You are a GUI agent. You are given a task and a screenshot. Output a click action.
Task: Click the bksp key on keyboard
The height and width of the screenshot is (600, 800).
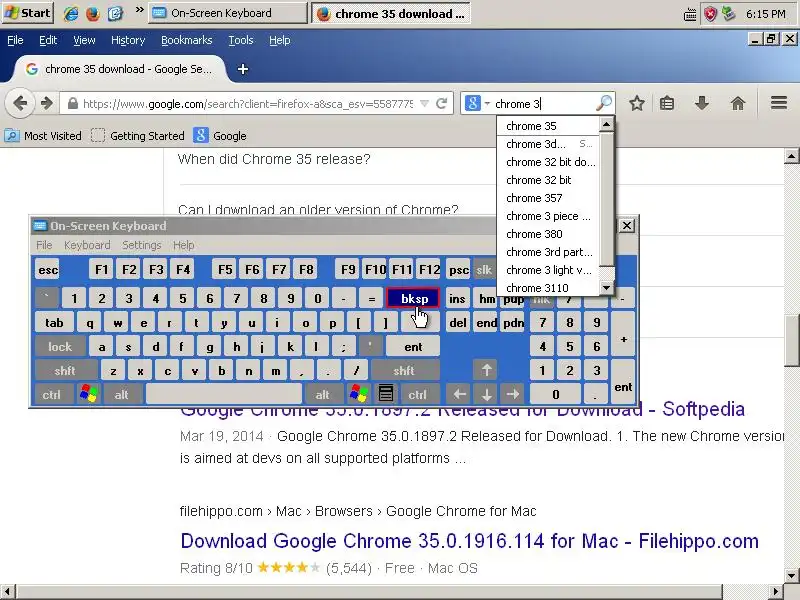413,298
